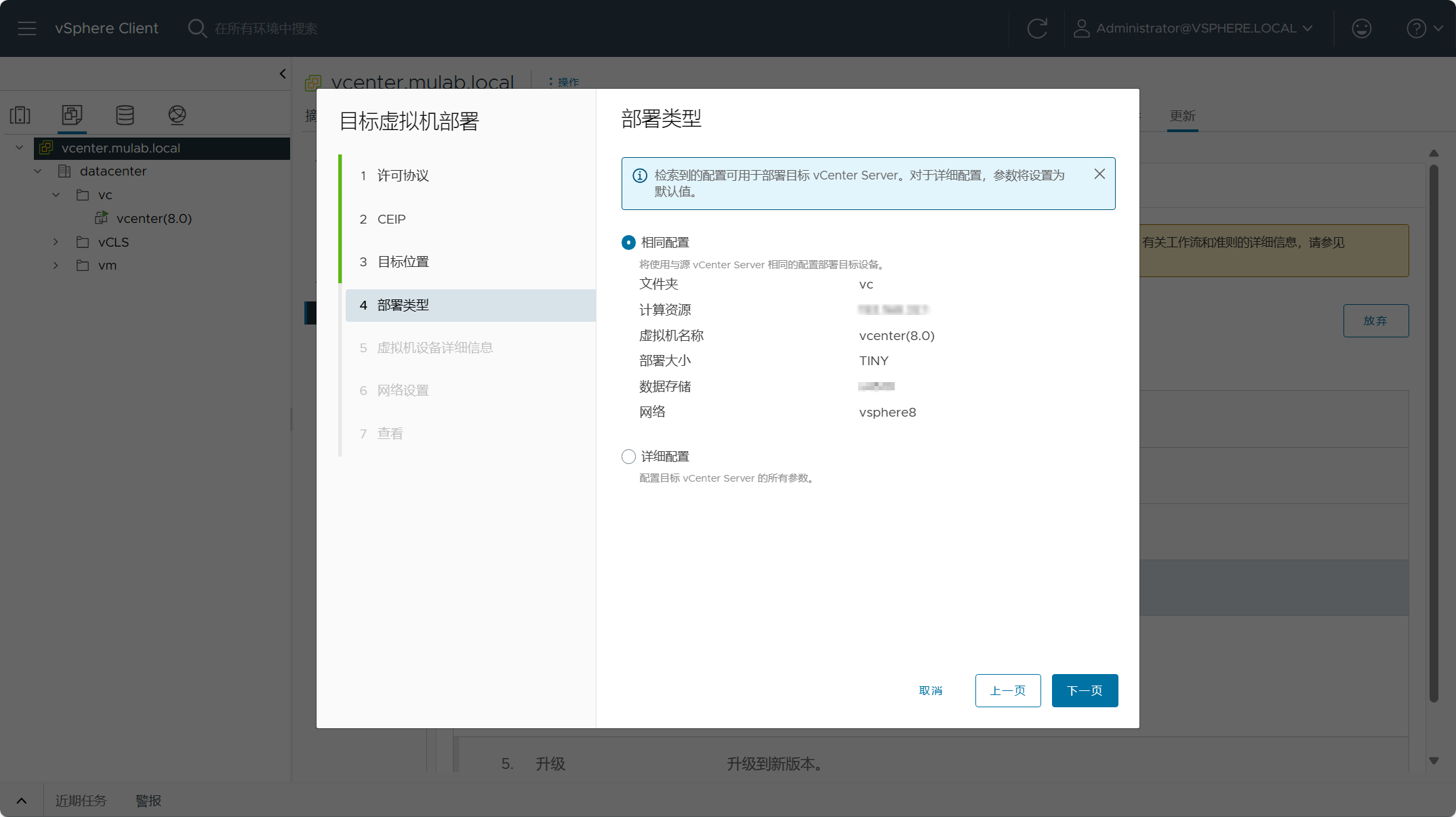Screen dimensions: 1456x817
Task: Expand the vCLS folder node
Action: click(x=56, y=242)
